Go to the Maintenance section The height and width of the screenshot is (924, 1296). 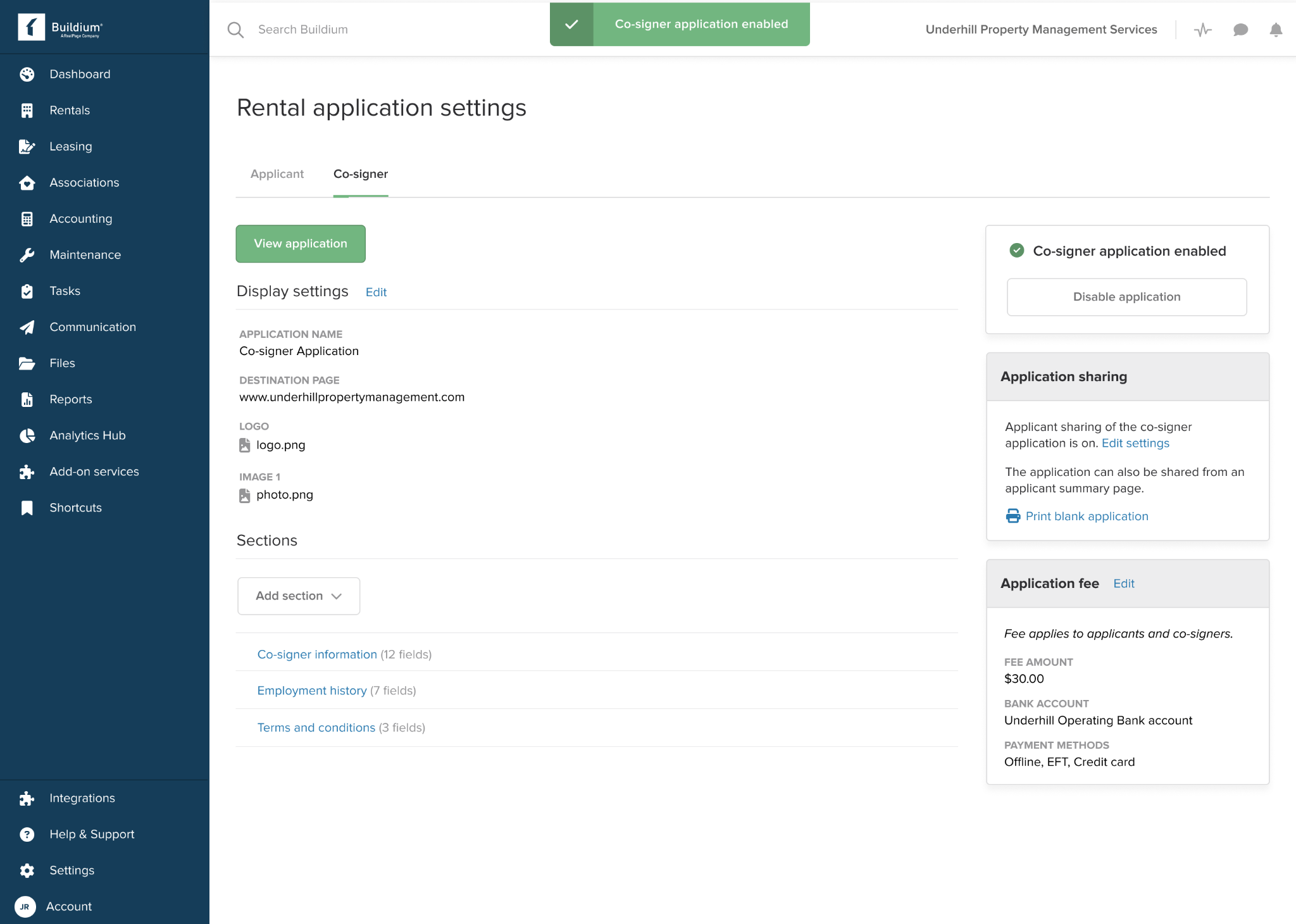tap(85, 254)
